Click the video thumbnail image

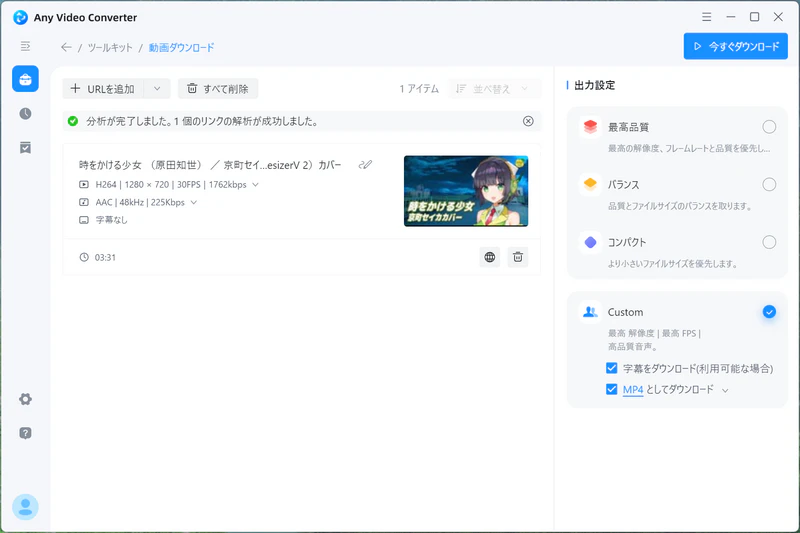click(466, 191)
